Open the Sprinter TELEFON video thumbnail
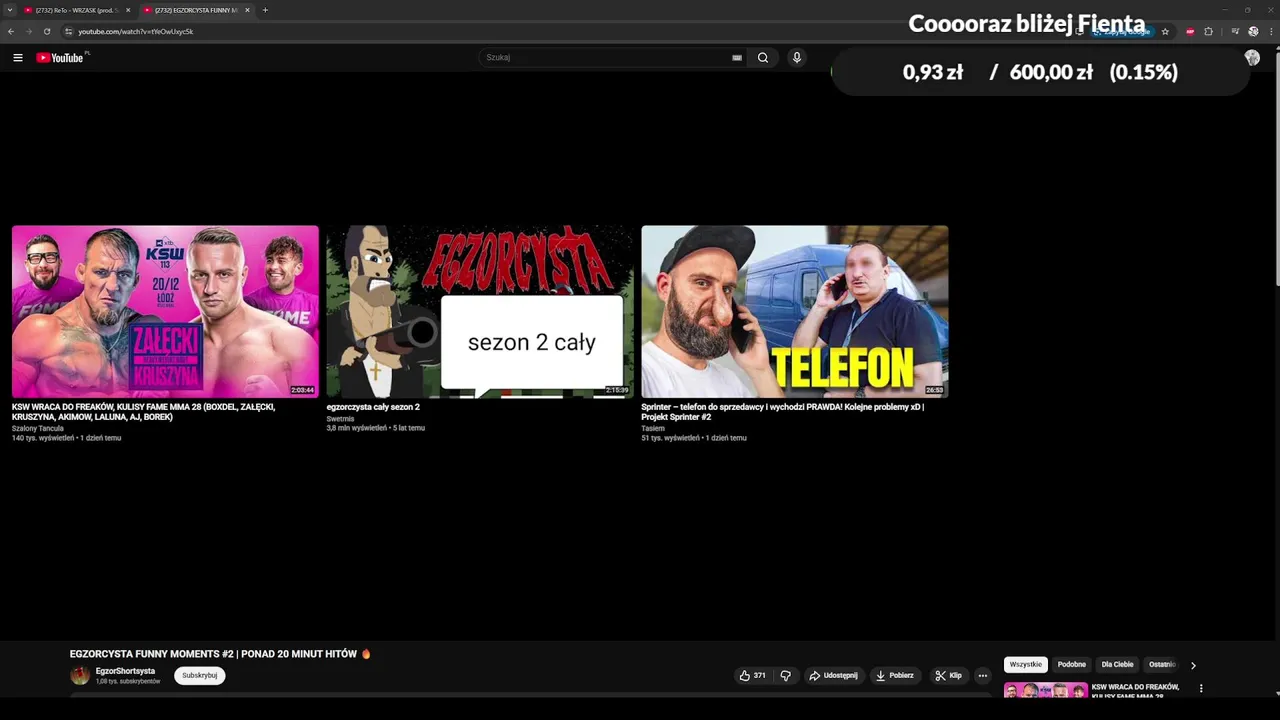1280x720 pixels. pyautogui.click(x=795, y=311)
